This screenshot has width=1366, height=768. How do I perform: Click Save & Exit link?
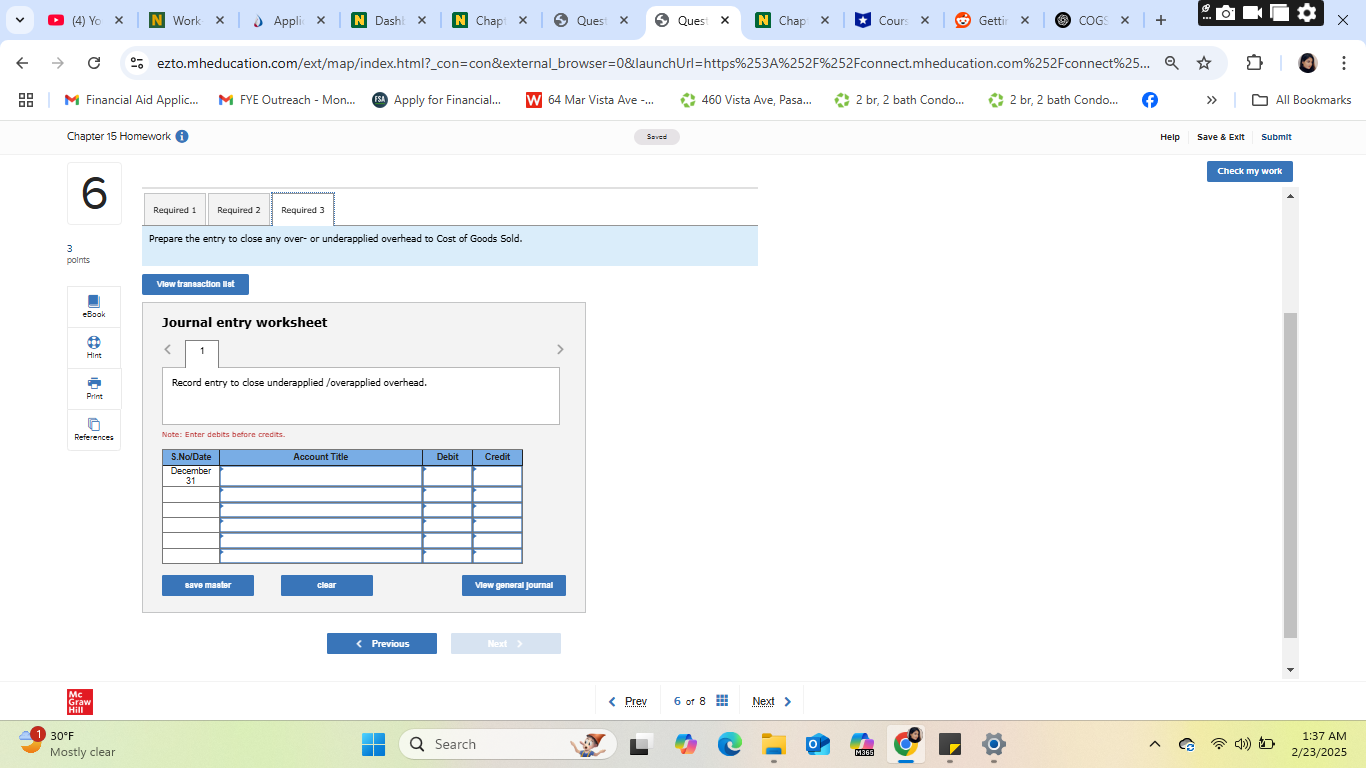[1221, 137]
